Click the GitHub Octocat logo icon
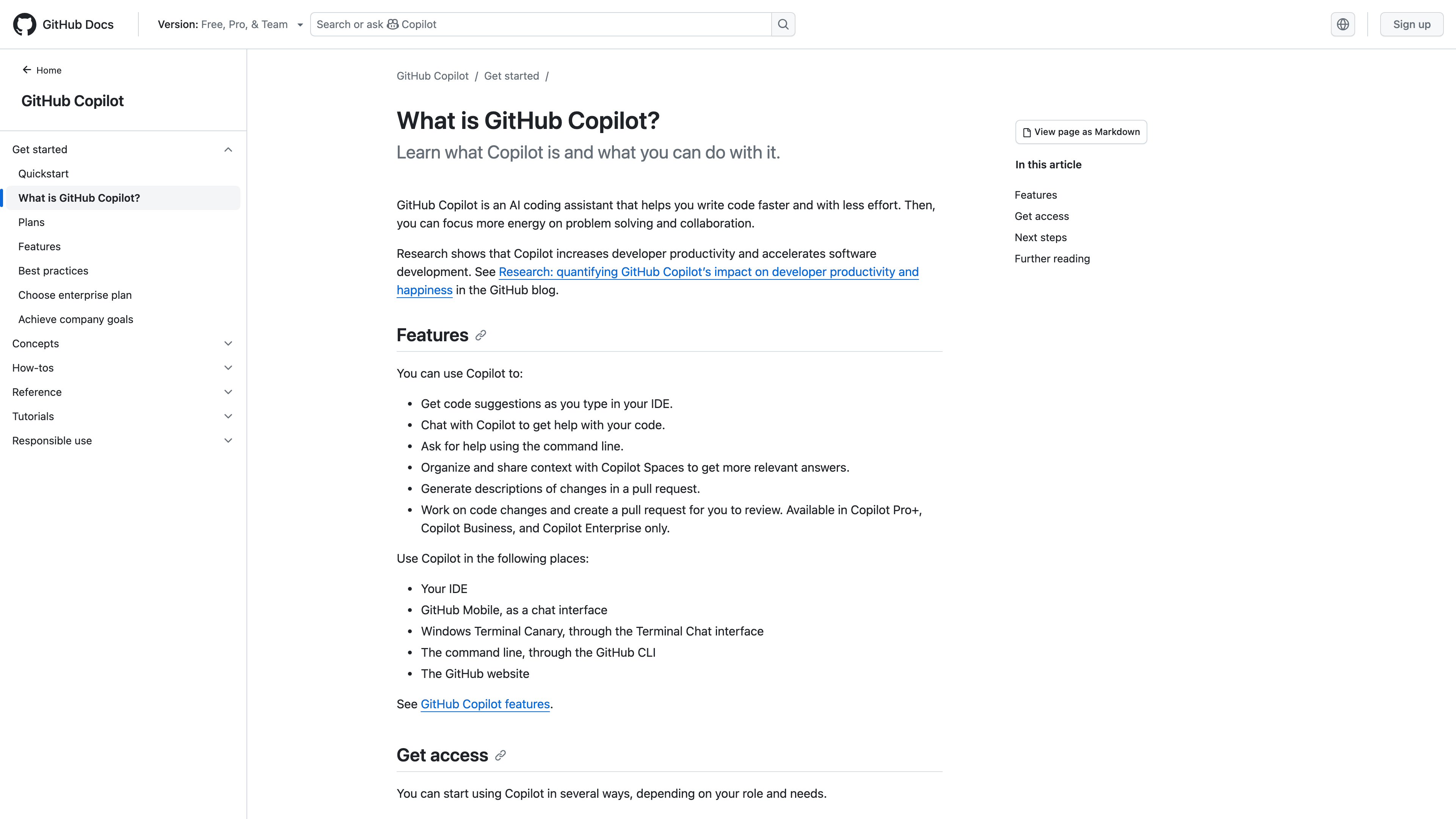 point(24,24)
